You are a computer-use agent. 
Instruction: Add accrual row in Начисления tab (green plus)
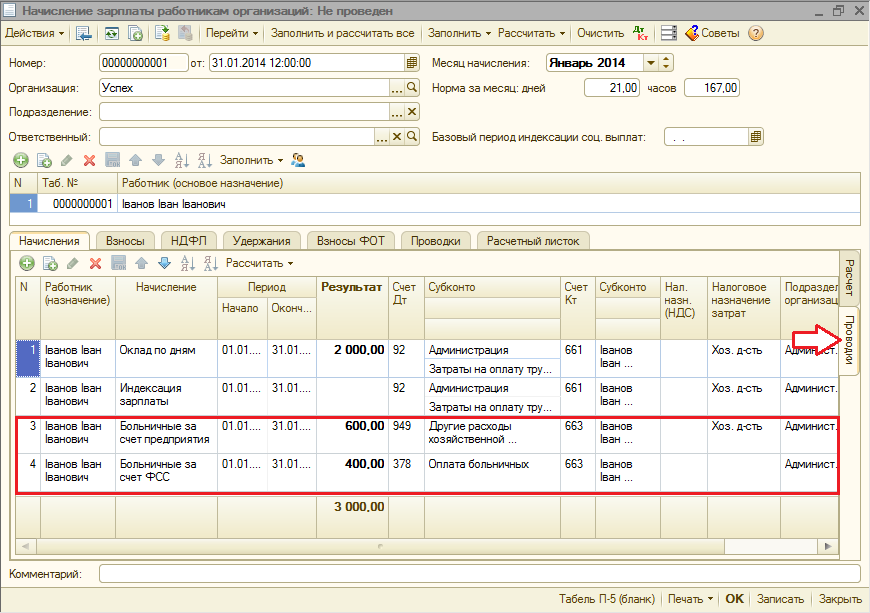27,263
